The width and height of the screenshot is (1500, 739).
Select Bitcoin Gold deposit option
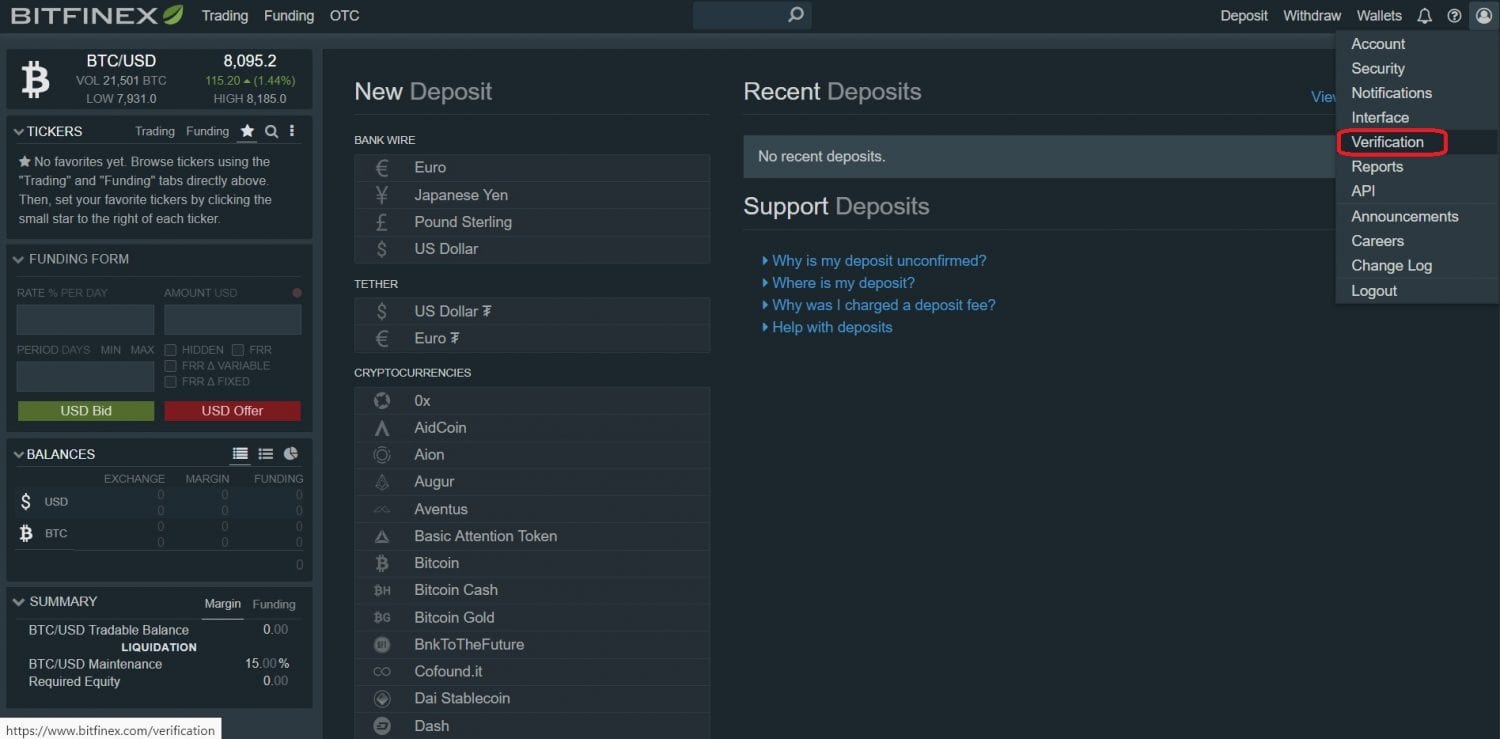pos(532,618)
